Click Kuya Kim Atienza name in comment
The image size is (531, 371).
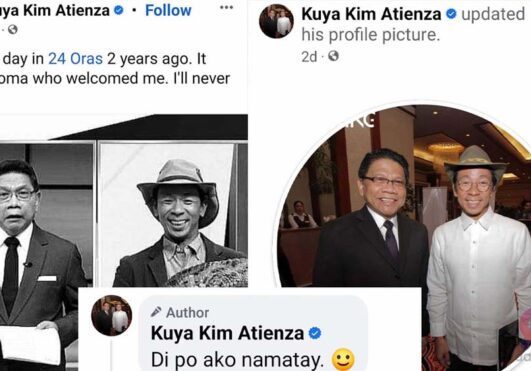227,333
